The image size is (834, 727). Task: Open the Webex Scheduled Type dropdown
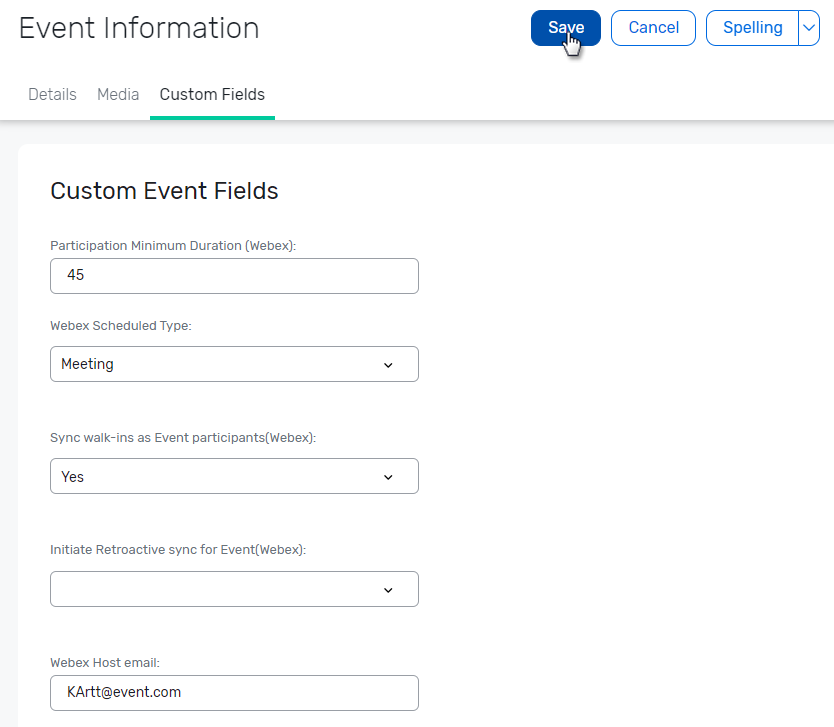click(x=234, y=364)
